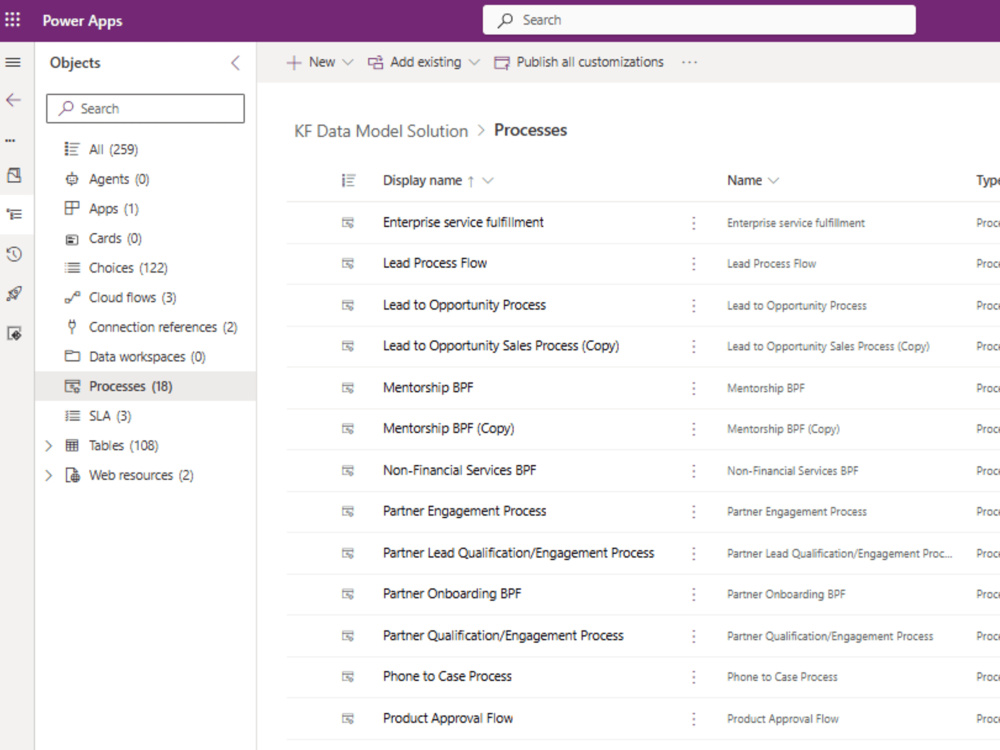Screen dimensions: 1000x750
Task: Open more options for Partner Onboarding BPF
Action: [x=694, y=594]
